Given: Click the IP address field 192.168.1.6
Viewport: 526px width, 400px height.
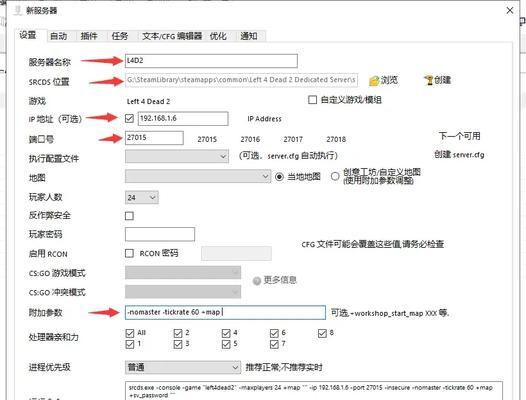Looking at the screenshot, I should [183, 118].
